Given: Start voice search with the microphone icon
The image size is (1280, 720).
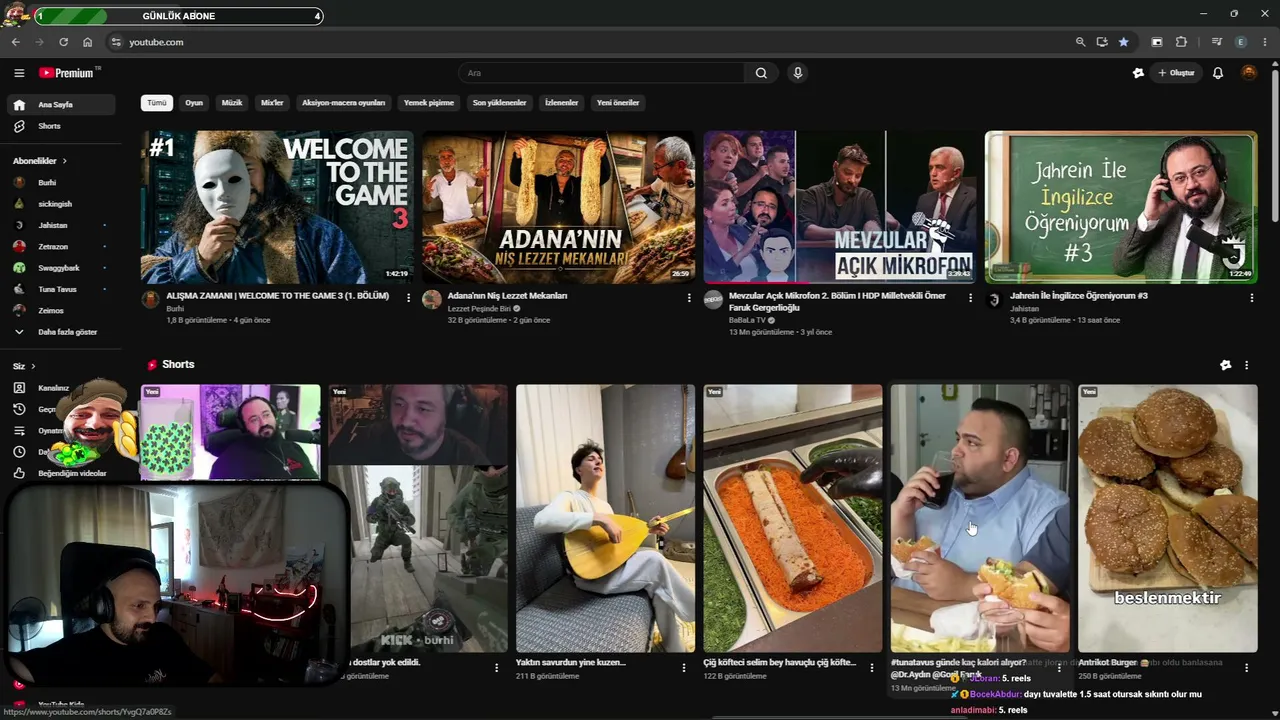Looking at the screenshot, I should pyautogui.click(x=797, y=73).
